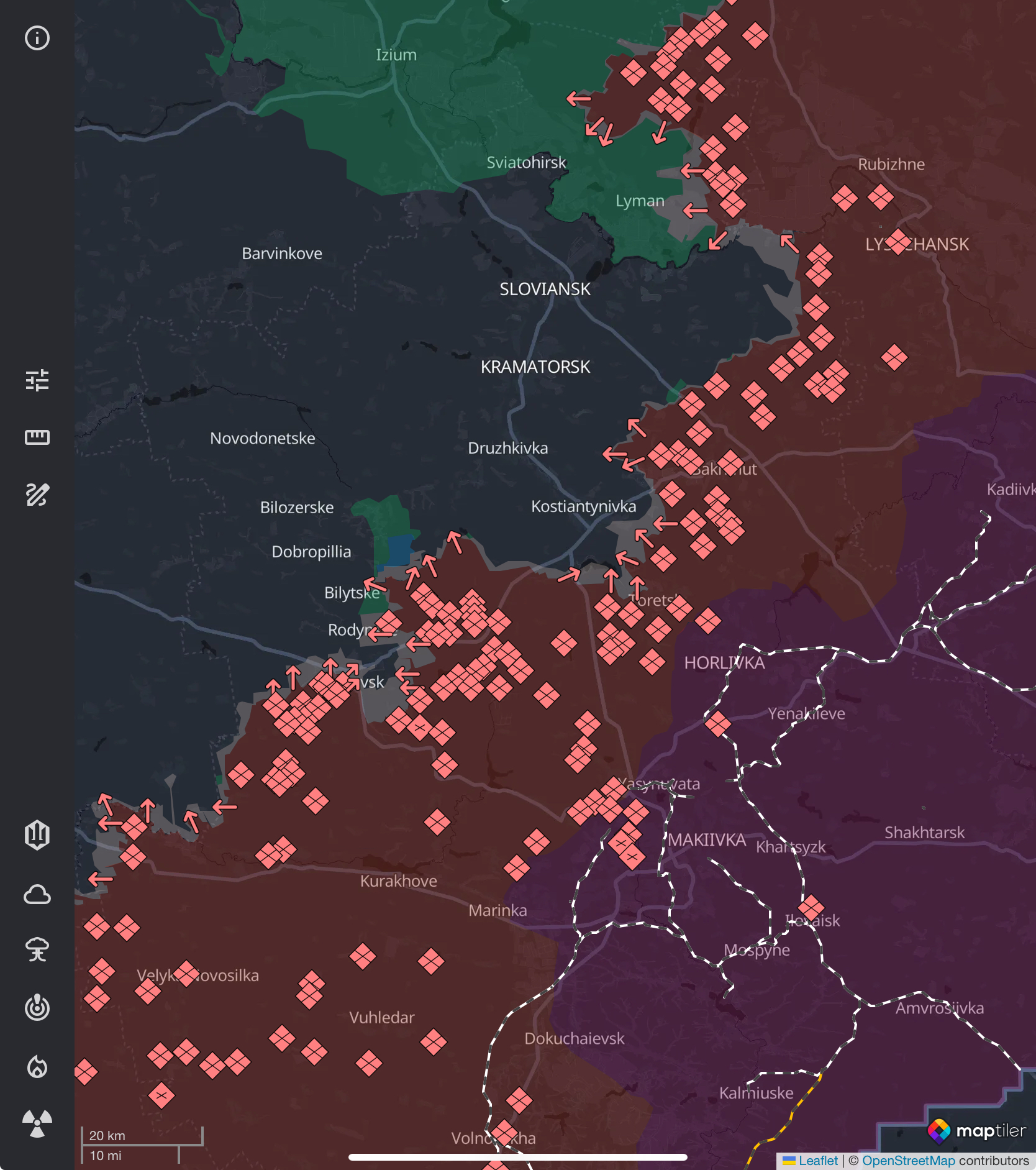
Task: Click the 20 km scale bar
Action: click(142, 1136)
